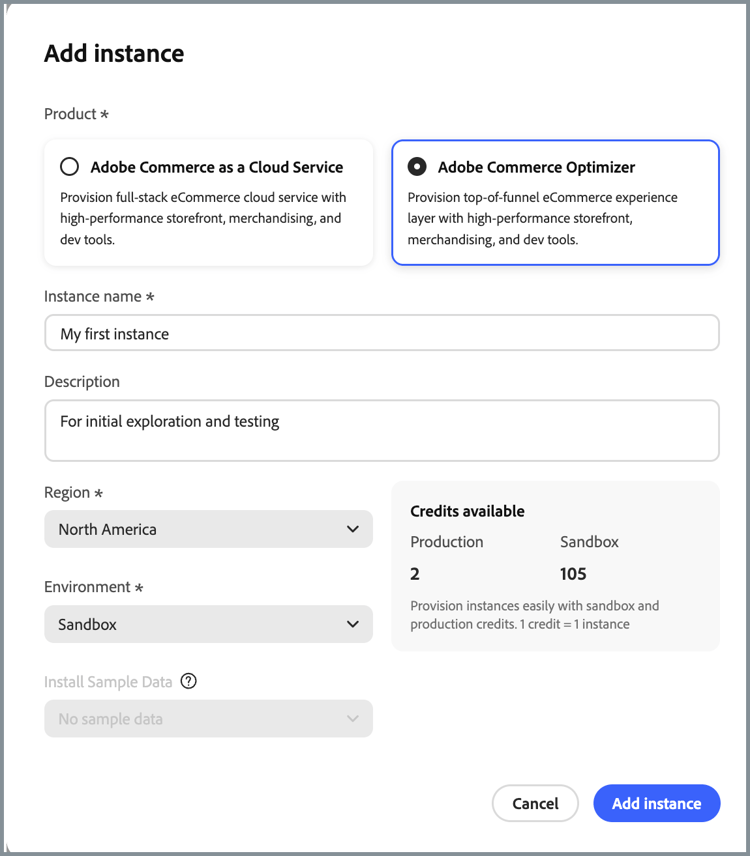Select the Production credits count
Screen dimensions: 750x856
point(414,573)
